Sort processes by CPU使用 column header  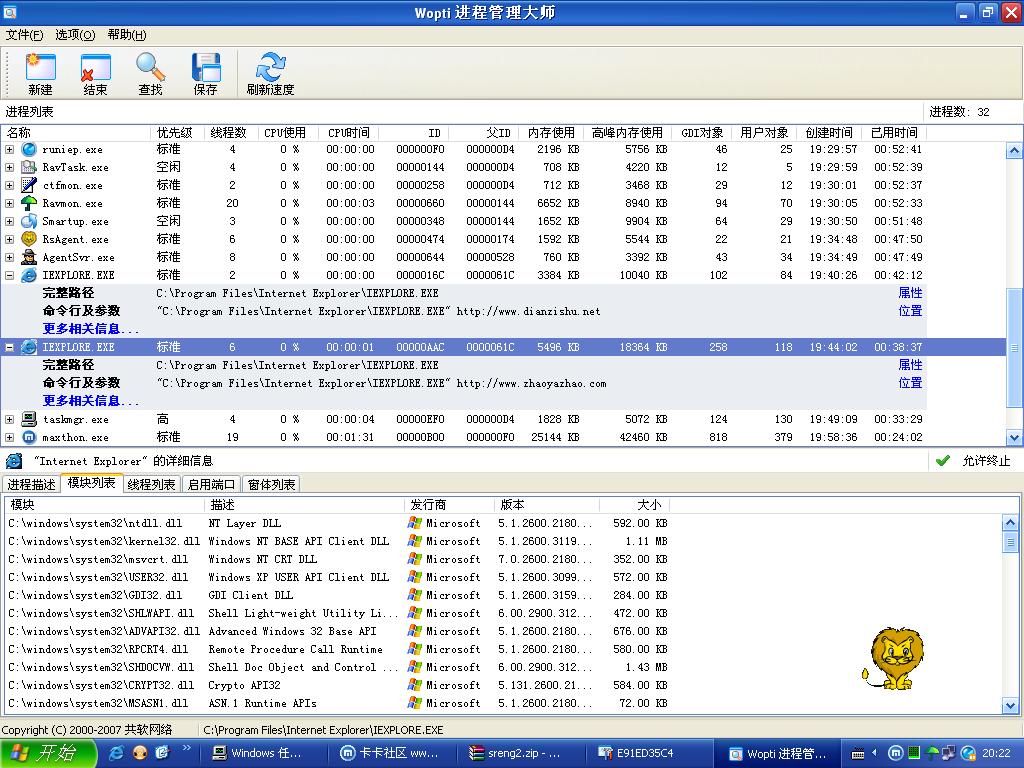[x=285, y=133]
